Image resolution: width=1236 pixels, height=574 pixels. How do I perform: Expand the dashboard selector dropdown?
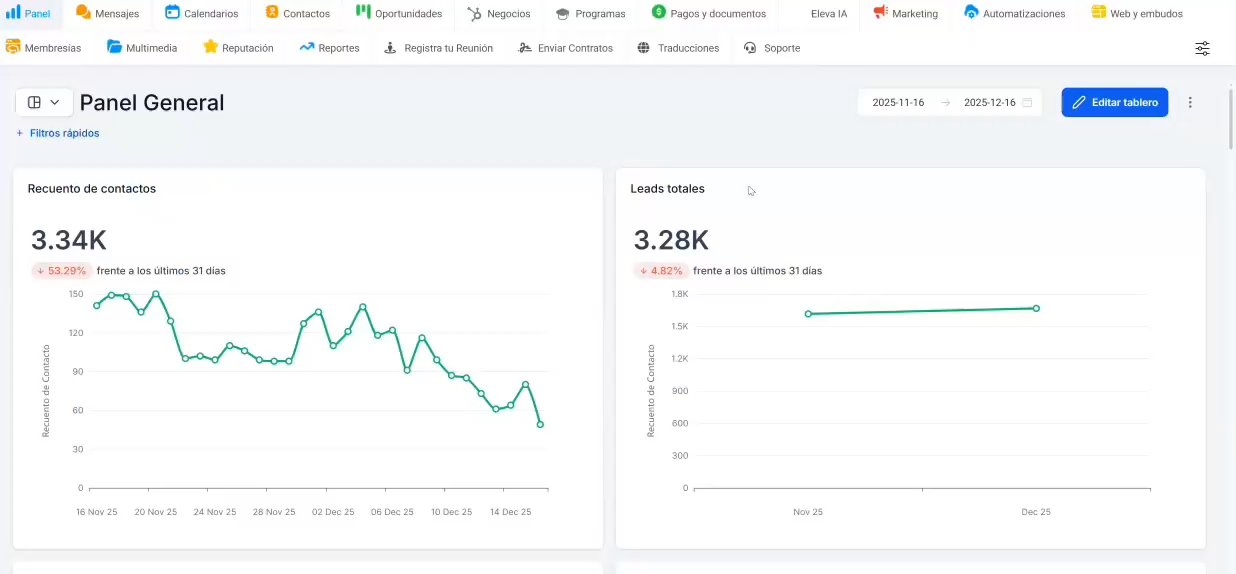pyautogui.click(x=44, y=102)
